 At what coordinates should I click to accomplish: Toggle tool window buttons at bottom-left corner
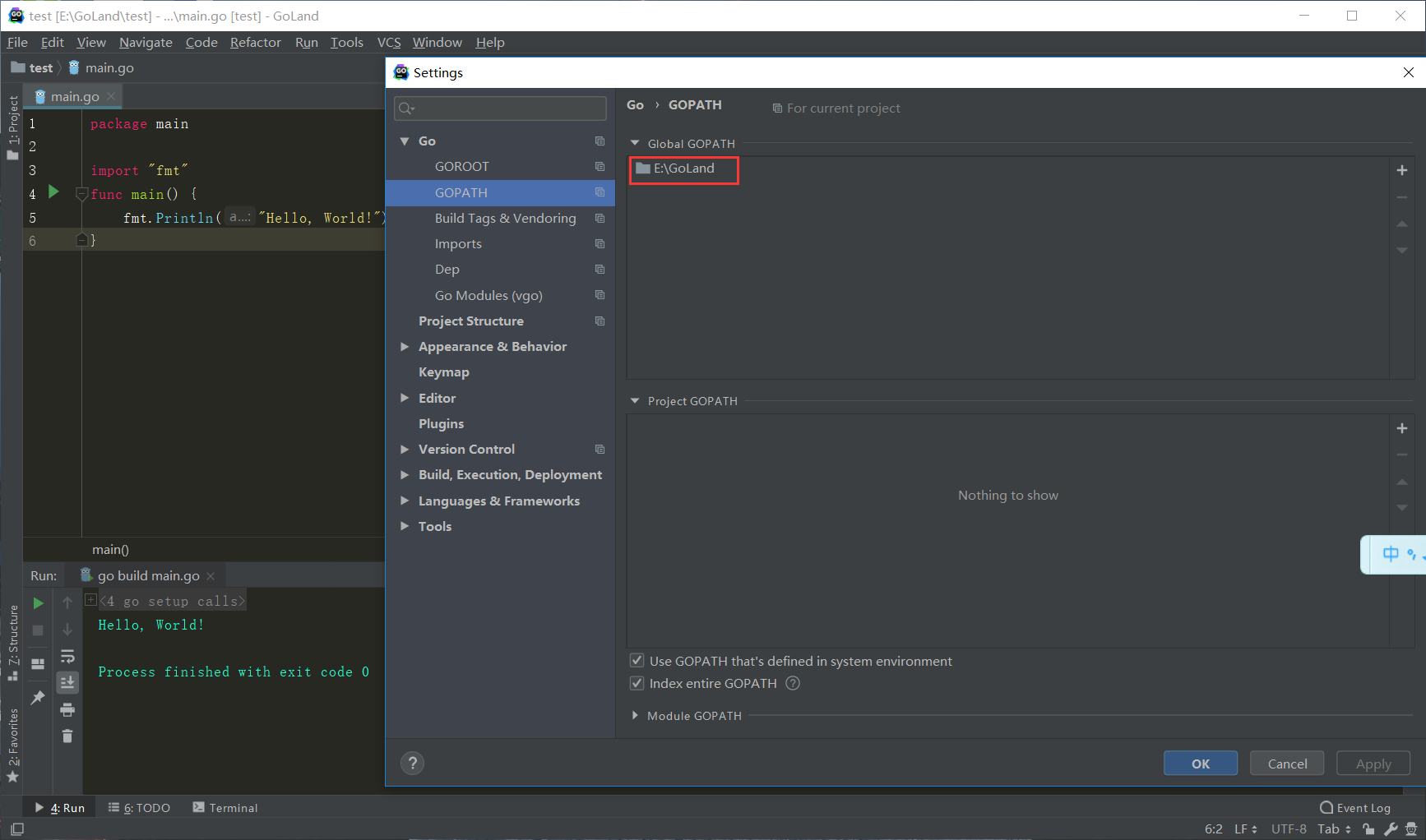17,829
